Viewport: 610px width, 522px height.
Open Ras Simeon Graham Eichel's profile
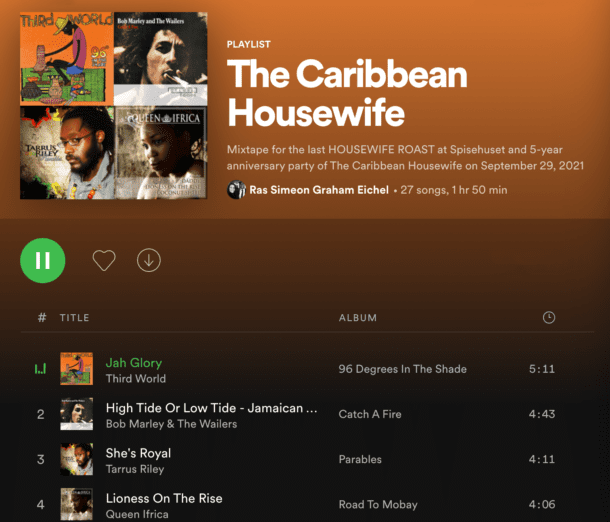(319, 190)
